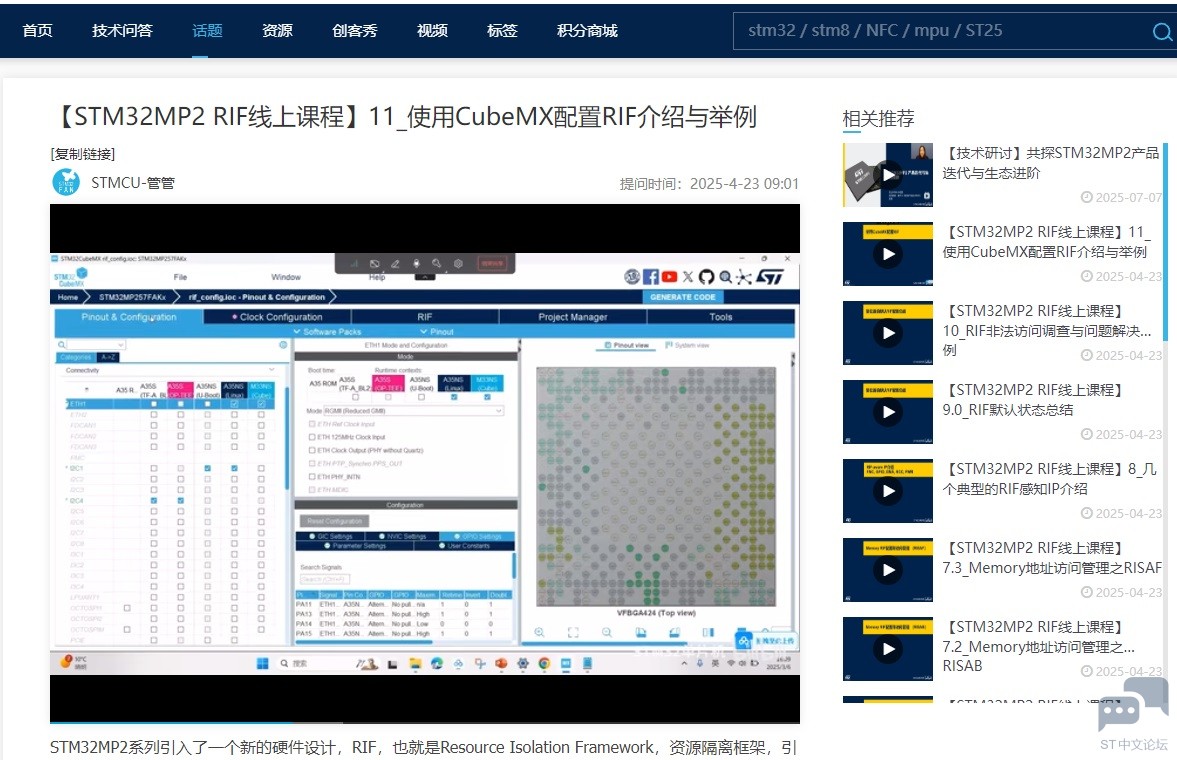The height and width of the screenshot is (760, 1177).
Task: Select NVIC Settings configuration tab
Action: click(403, 536)
